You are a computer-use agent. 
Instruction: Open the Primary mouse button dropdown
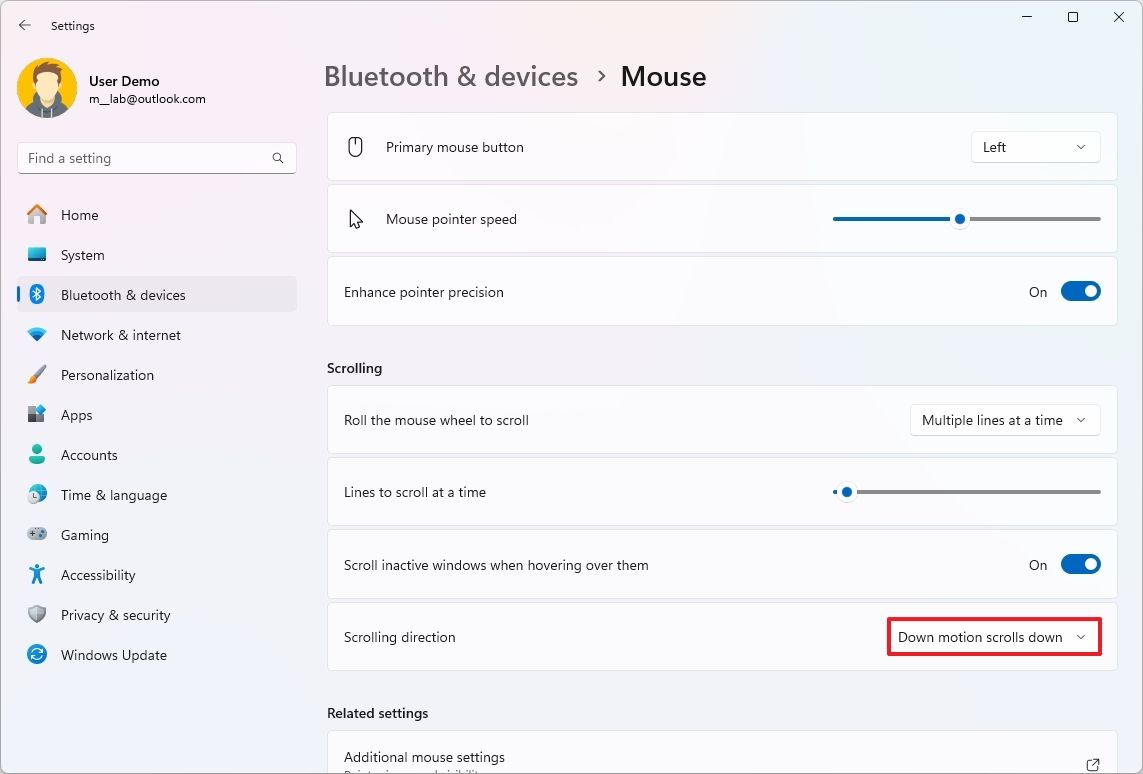pyautogui.click(x=1035, y=146)
